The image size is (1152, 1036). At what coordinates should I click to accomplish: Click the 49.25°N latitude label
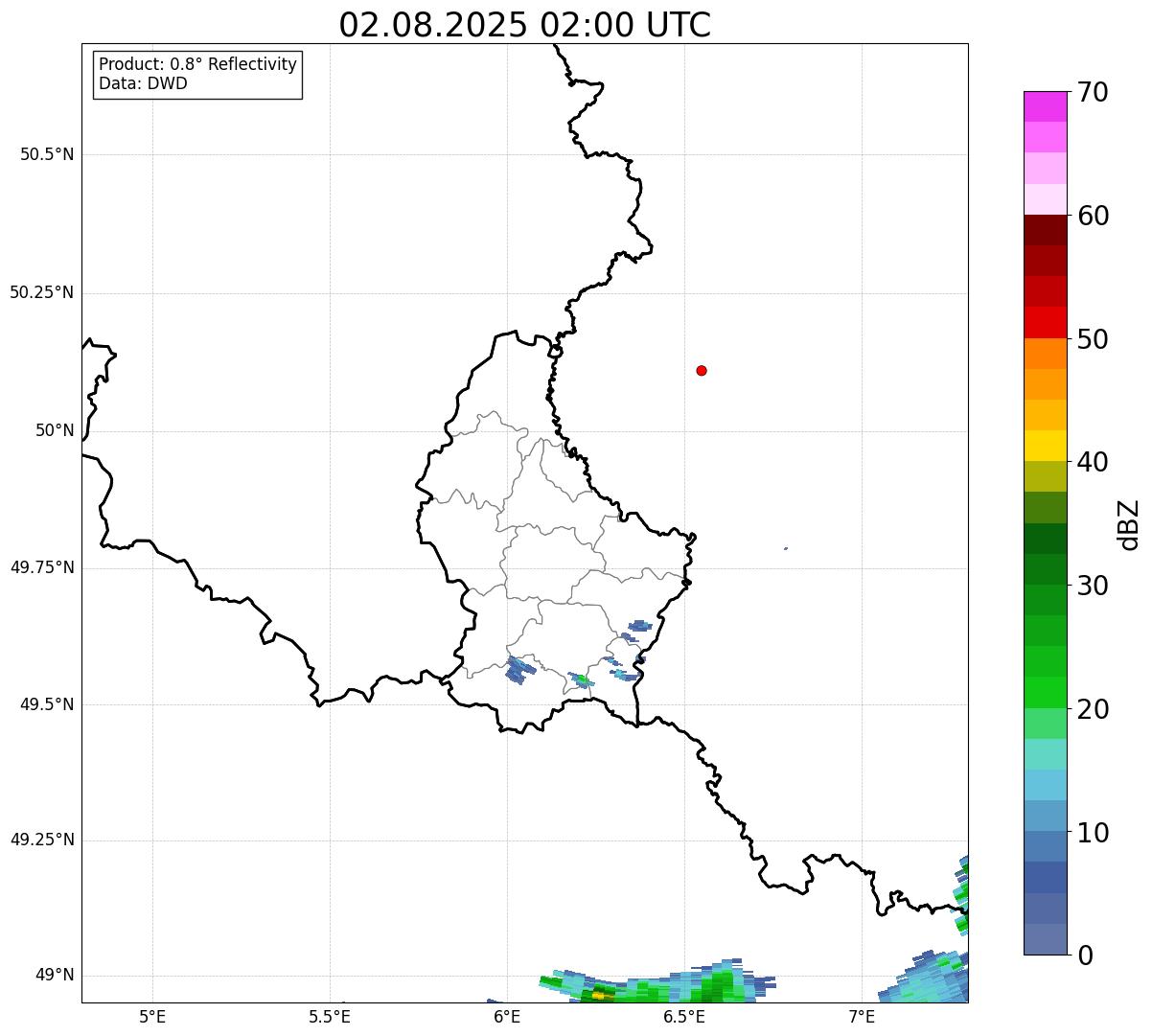point(42,840)
